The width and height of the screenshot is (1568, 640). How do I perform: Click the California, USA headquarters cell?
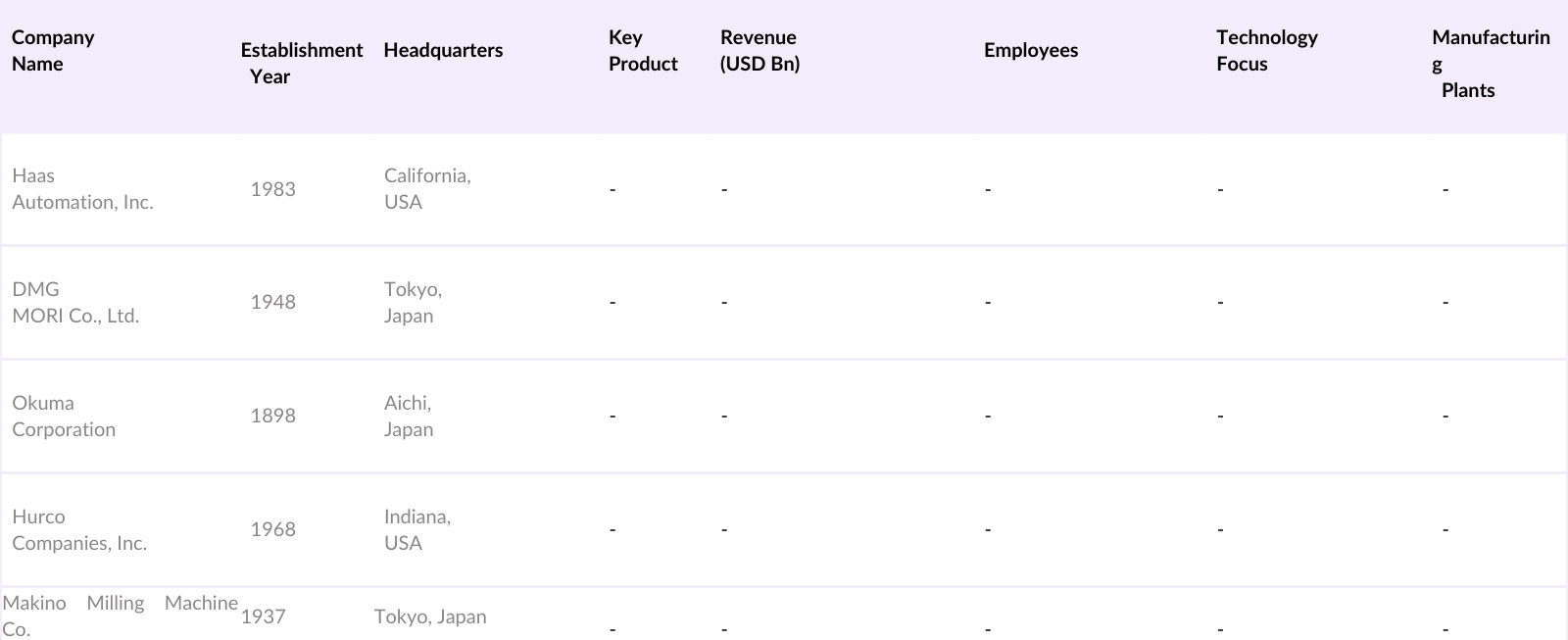(427, 189)
